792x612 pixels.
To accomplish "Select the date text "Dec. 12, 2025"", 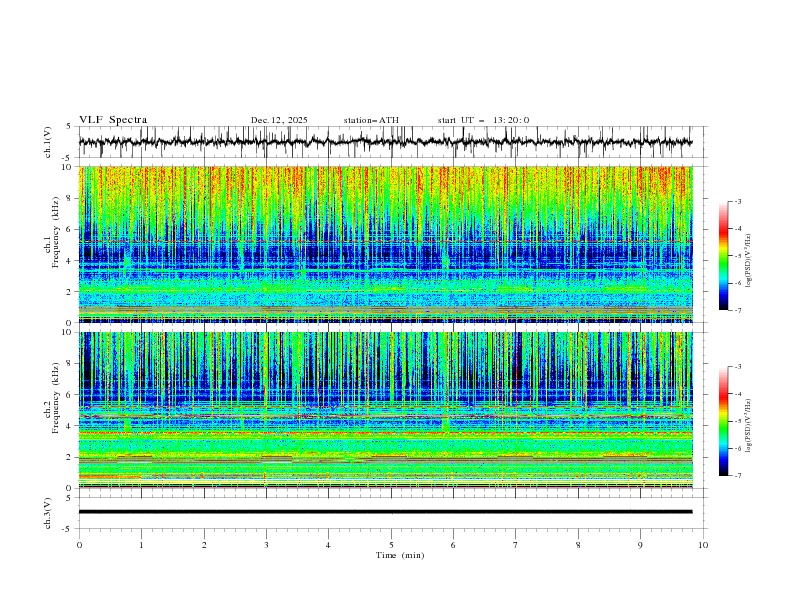I will 279,120.
